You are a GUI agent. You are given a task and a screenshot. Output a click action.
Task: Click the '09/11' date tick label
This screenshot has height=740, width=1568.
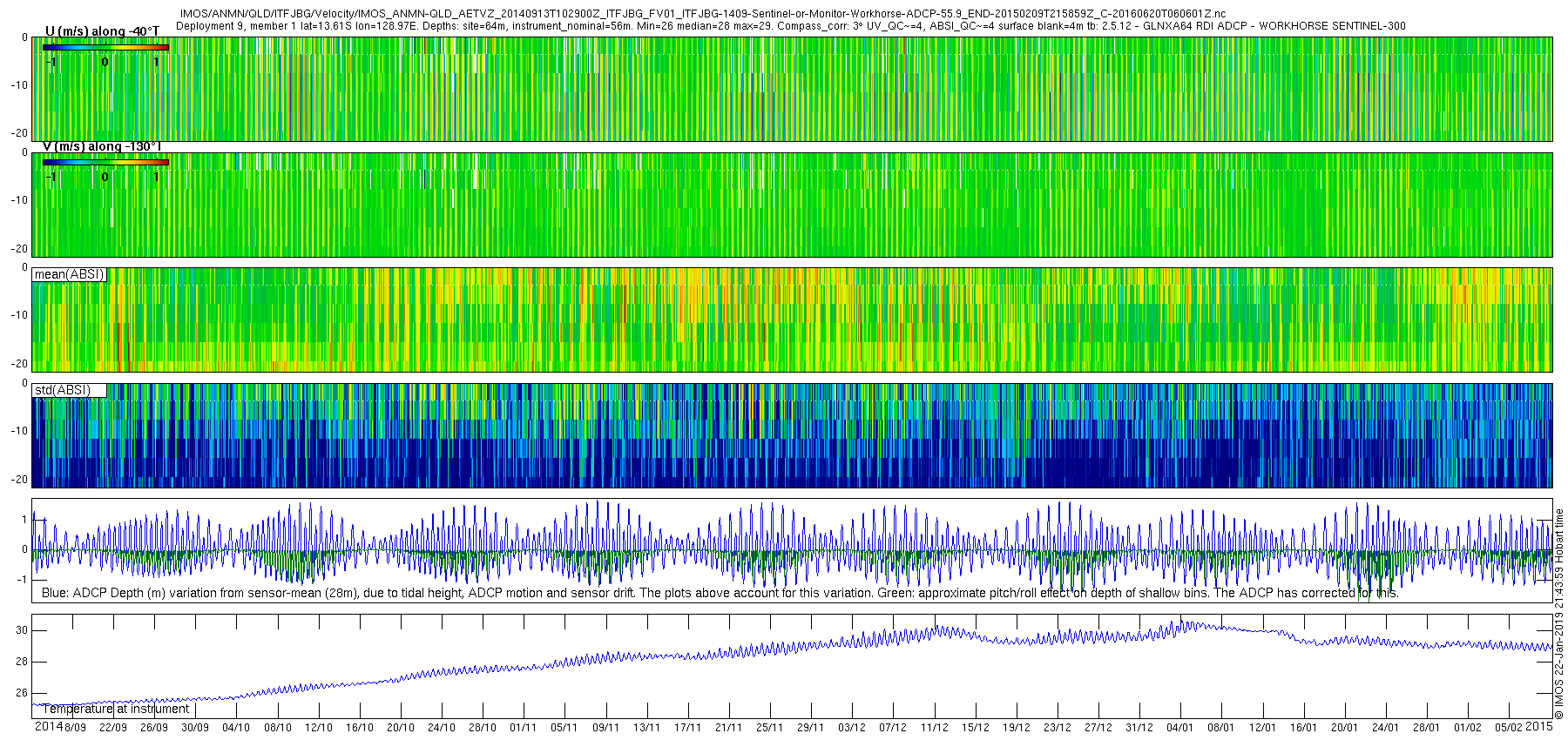605,728
